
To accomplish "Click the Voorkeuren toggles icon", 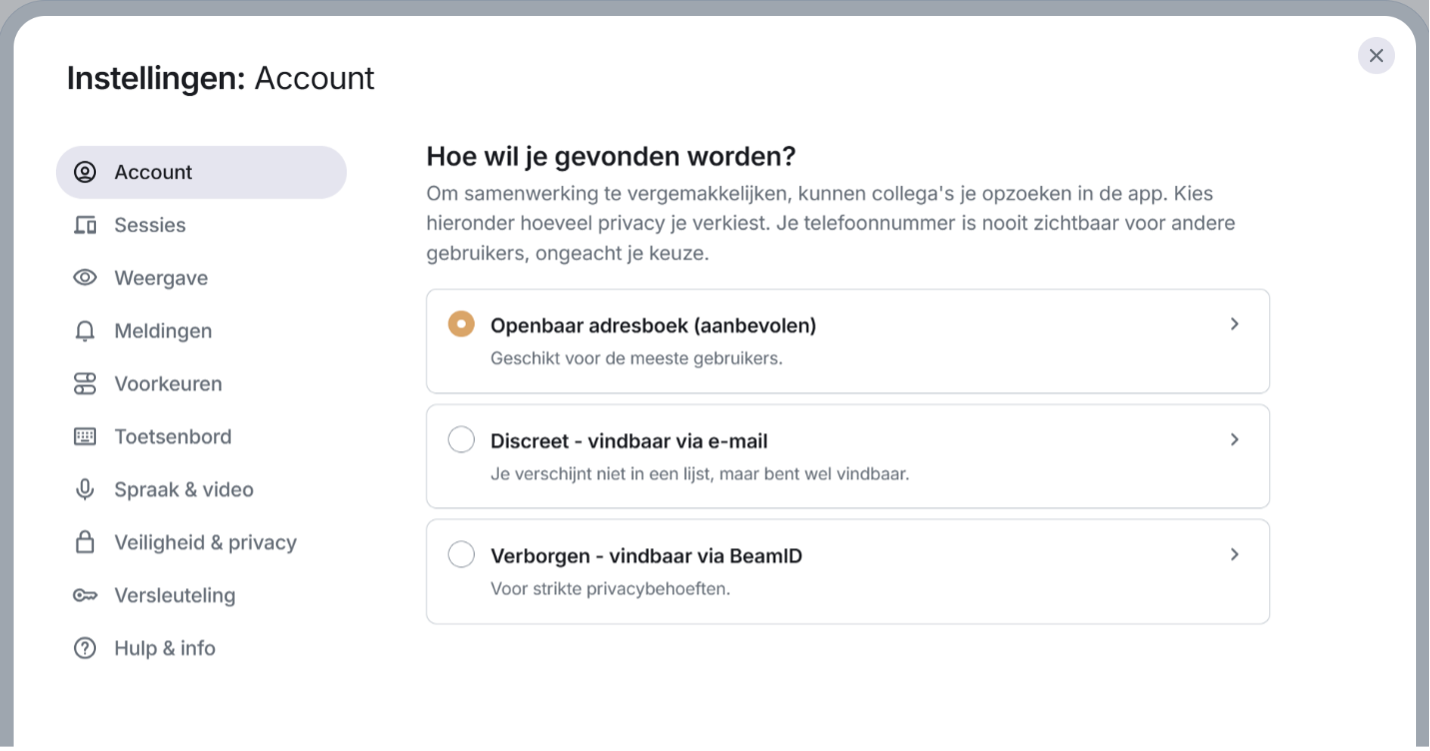I will tap(85, 384).
